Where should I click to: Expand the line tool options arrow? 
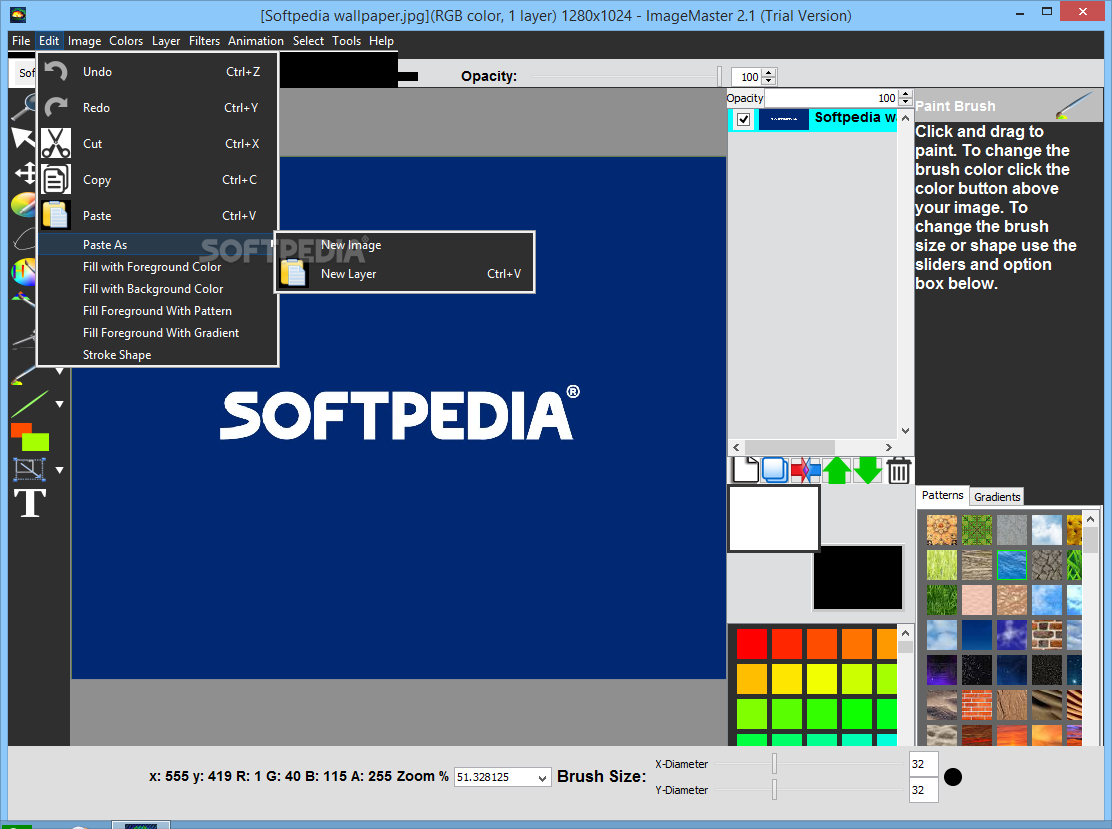coord(60,404)
